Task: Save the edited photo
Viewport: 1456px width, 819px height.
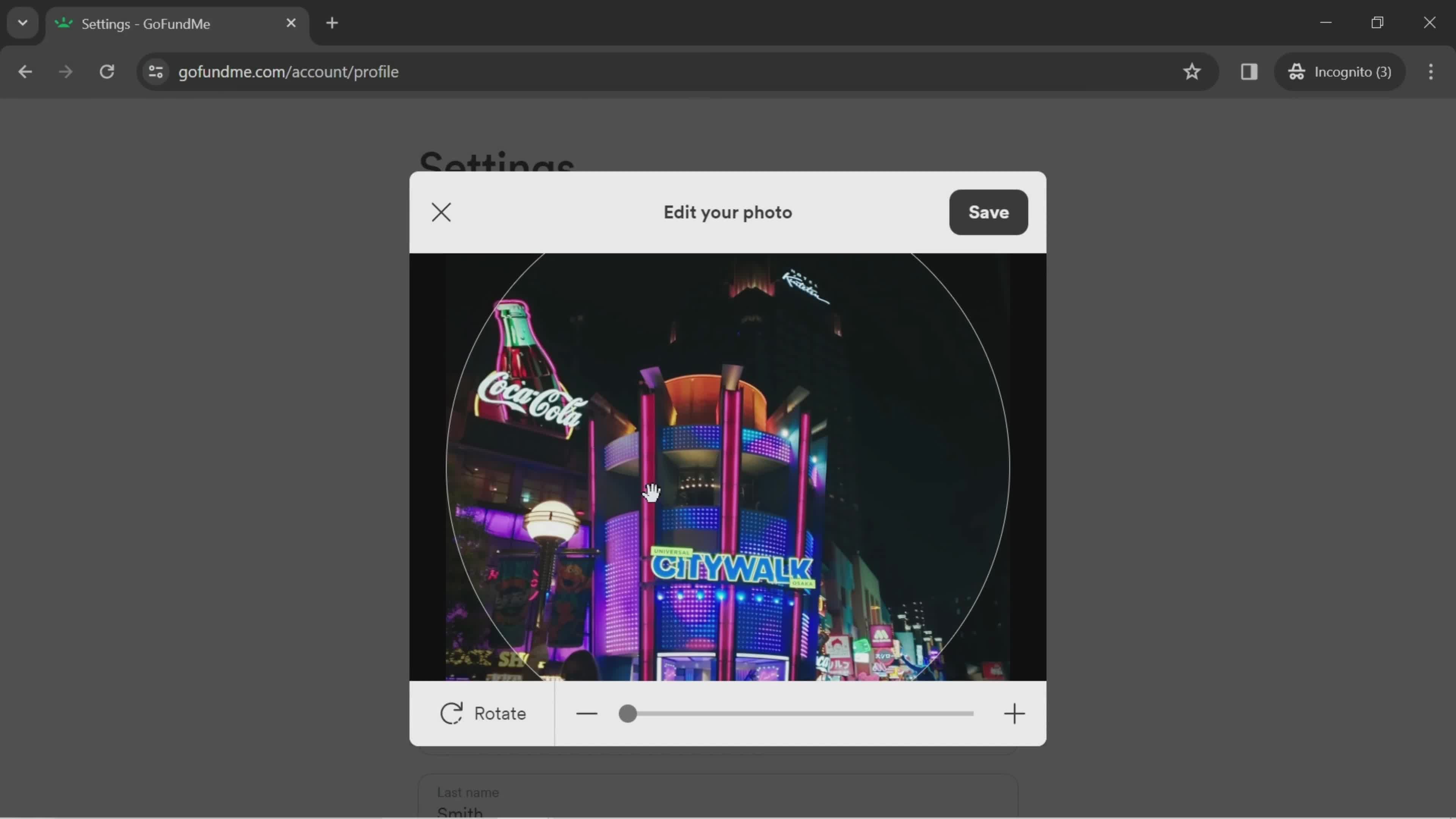Action: [988, 212]
